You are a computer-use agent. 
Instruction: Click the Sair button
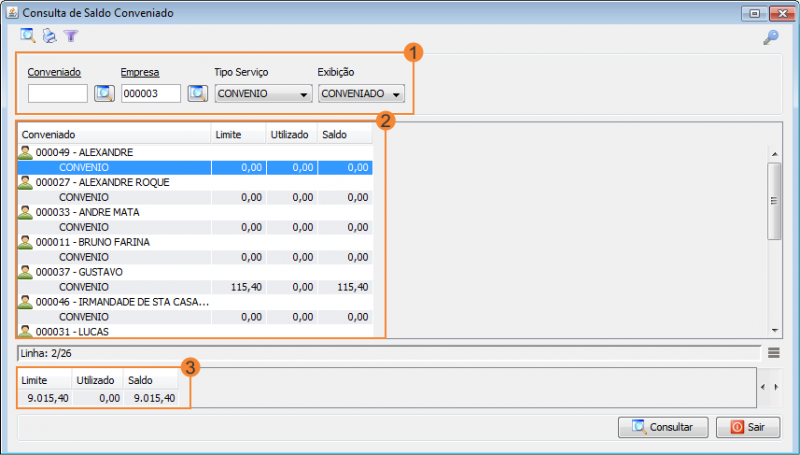pyautogui.click(x=747, y=427)
